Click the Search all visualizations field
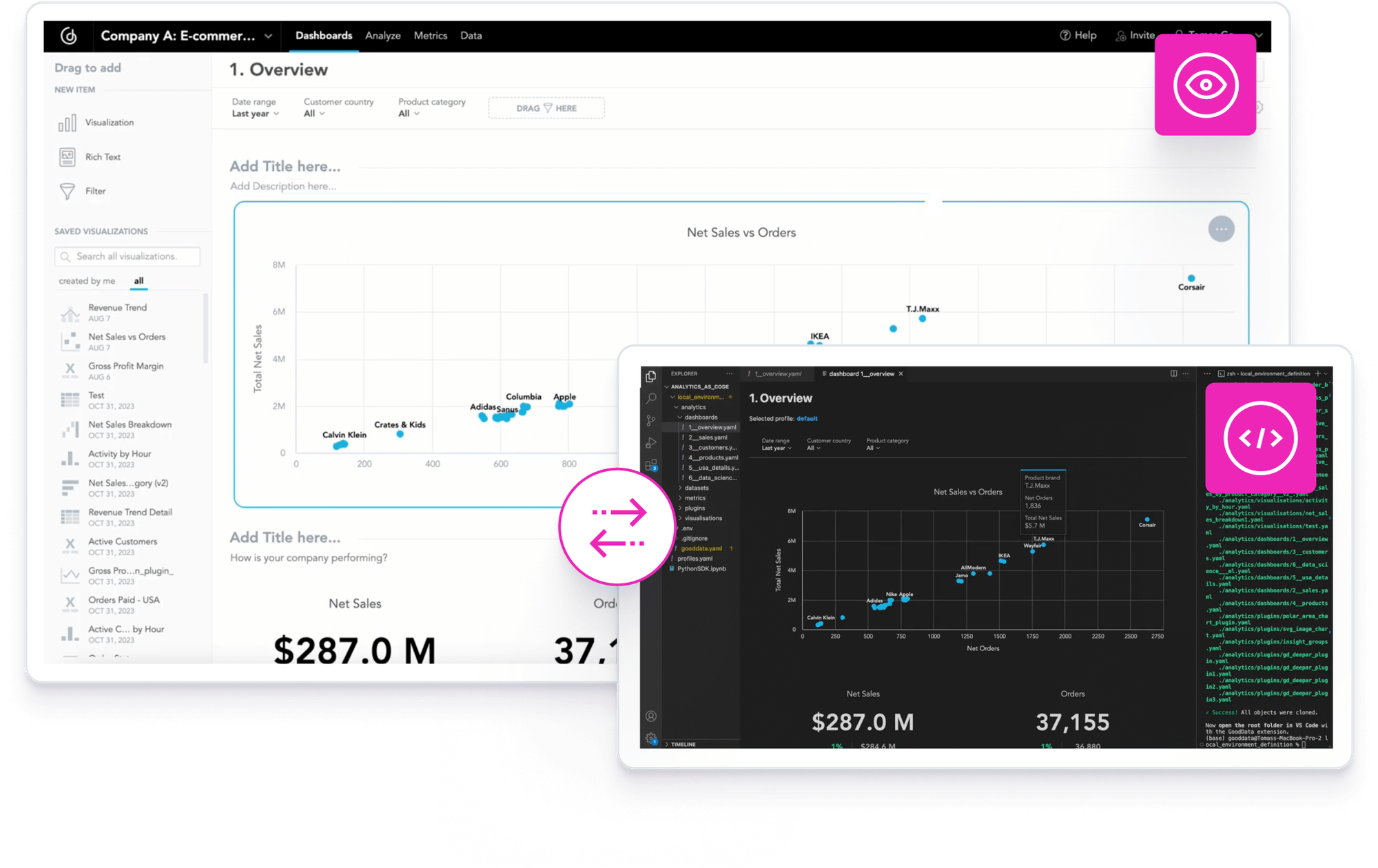Viewport: 1378px width, 868px height. 126,256
